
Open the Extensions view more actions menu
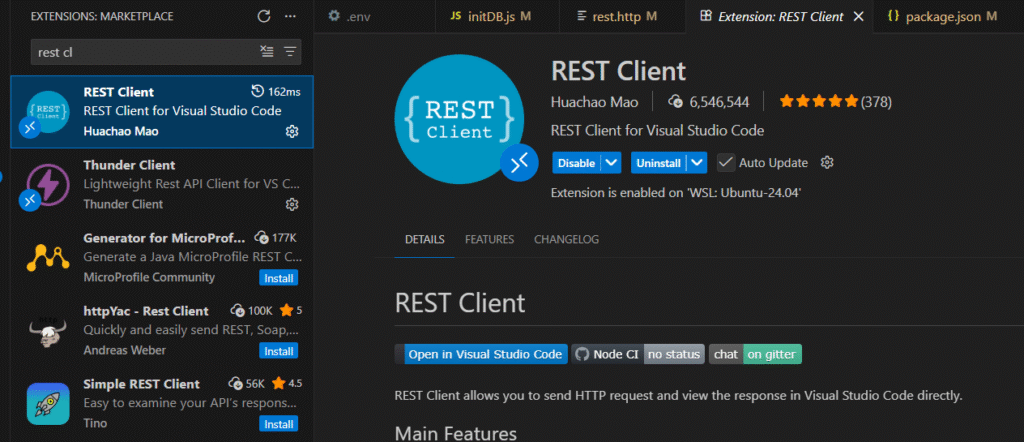pos(291,16)
